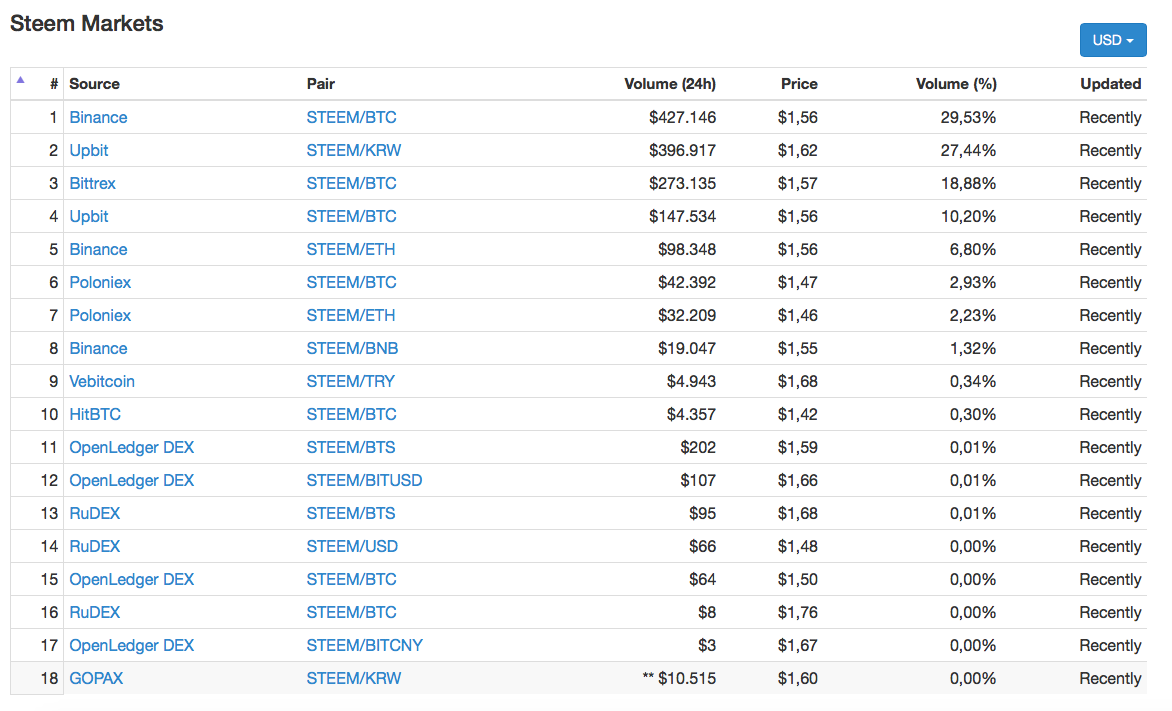This screenshot has width=1172, height=711.
Task: Open the STEEM/USD pair link
Action: coord(352,547)
